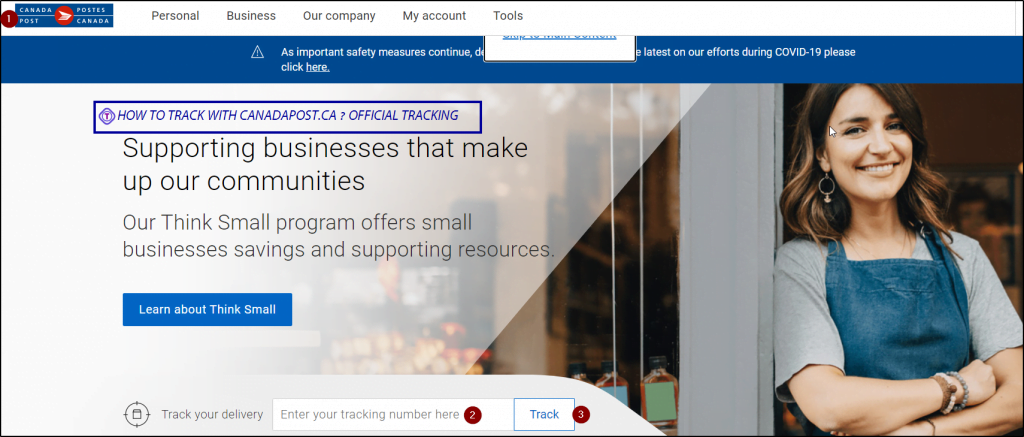Open the Business menu
Screen dimensions: 1024x437
251,16
